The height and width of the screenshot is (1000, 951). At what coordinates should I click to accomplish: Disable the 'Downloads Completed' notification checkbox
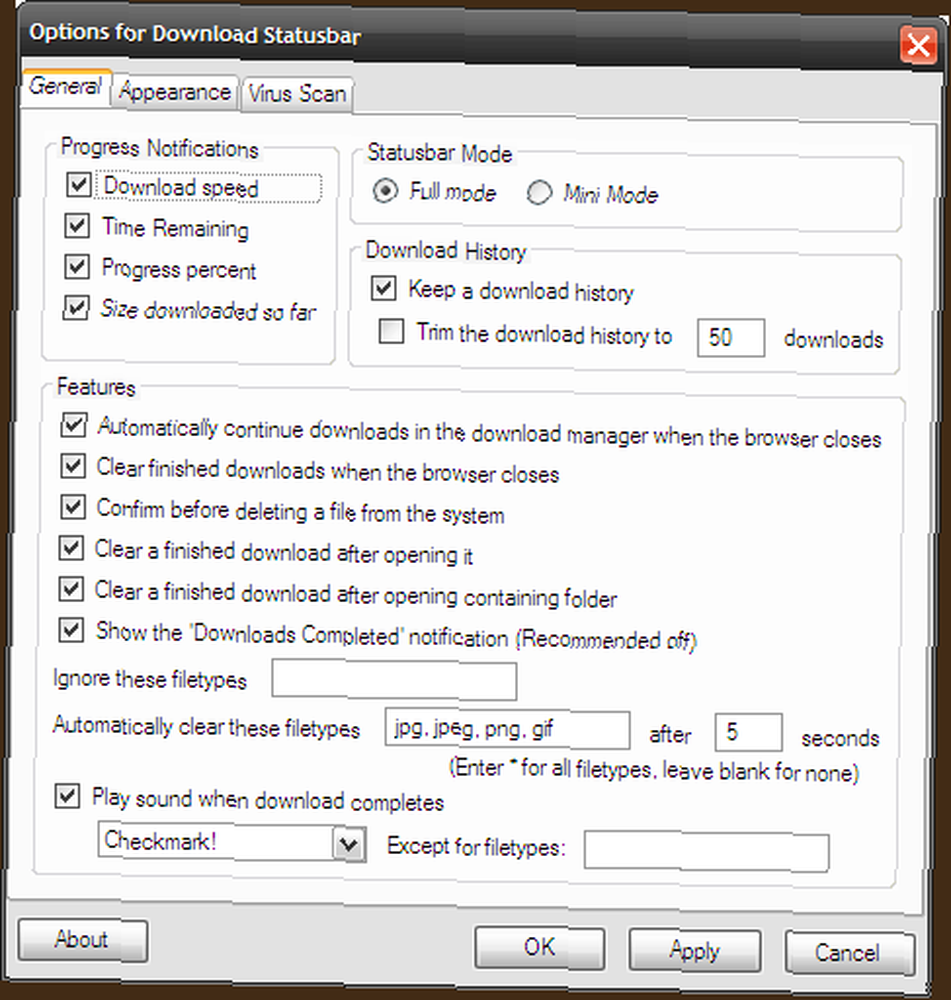[x=71, y=630]
